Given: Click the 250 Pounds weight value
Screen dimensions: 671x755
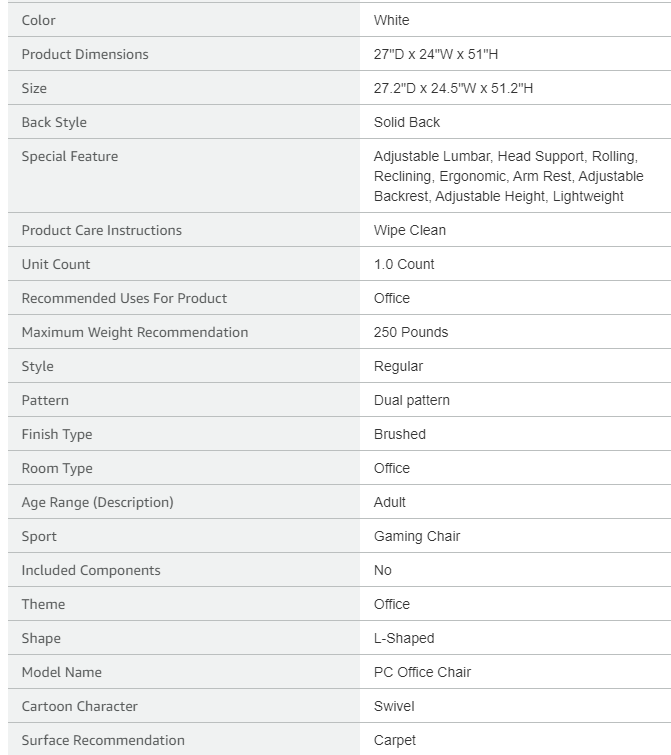Looking at the screenshot, I should point(411,332).
